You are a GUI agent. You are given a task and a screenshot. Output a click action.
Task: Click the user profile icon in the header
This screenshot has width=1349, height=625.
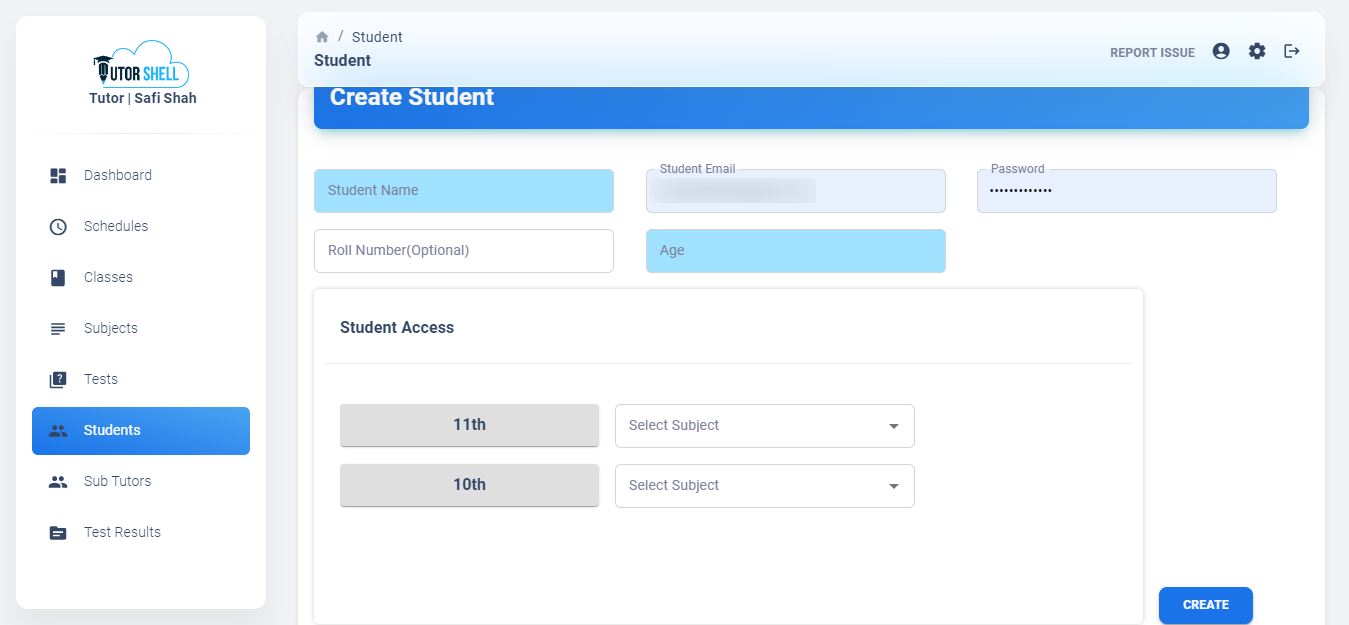click(1220, 51)
